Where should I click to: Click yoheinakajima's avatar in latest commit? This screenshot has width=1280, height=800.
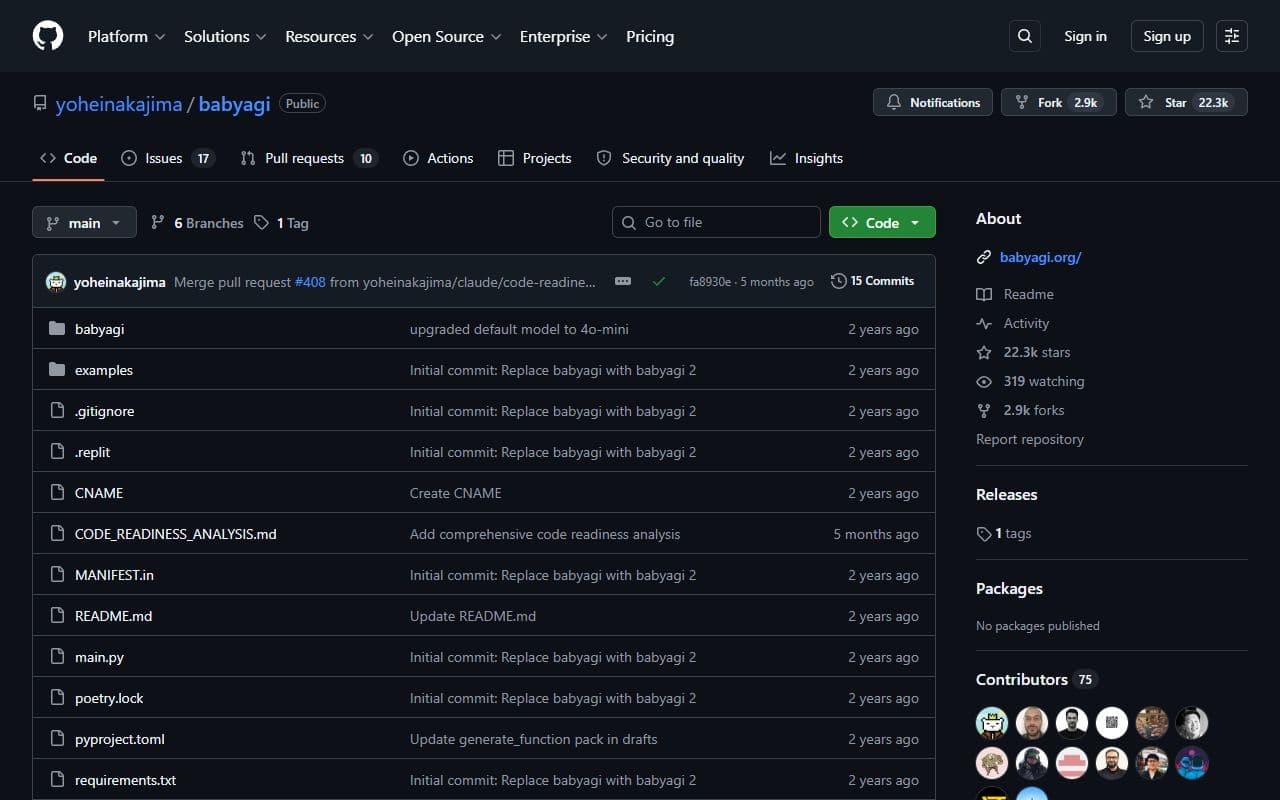pyautogui.click(x=56, y=282)
